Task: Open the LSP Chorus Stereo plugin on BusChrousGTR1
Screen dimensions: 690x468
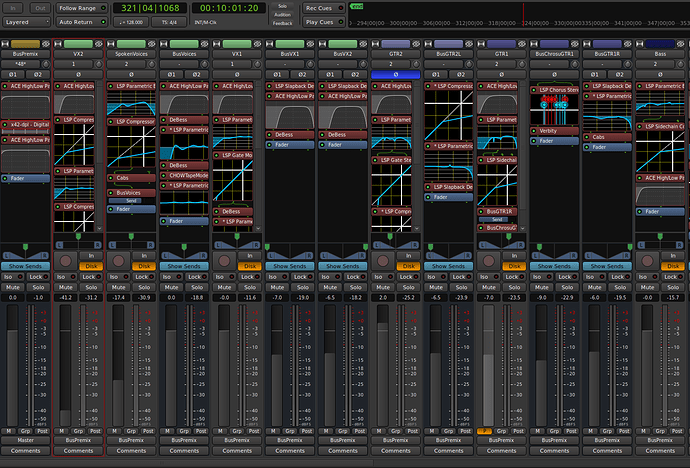Action: [557, 90]
